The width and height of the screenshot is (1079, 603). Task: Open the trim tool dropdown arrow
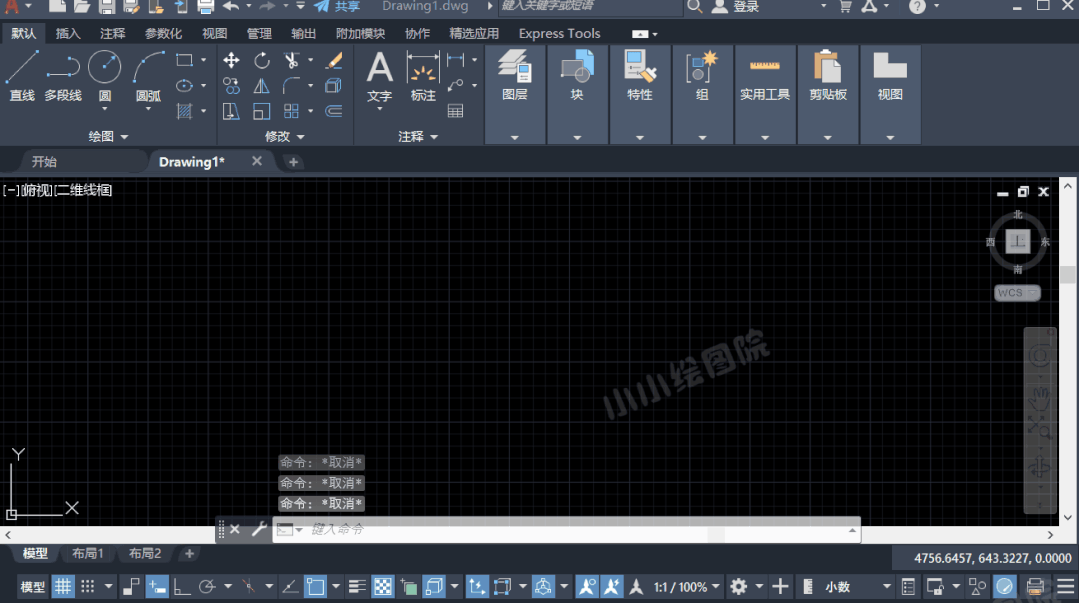coord(310,60)
